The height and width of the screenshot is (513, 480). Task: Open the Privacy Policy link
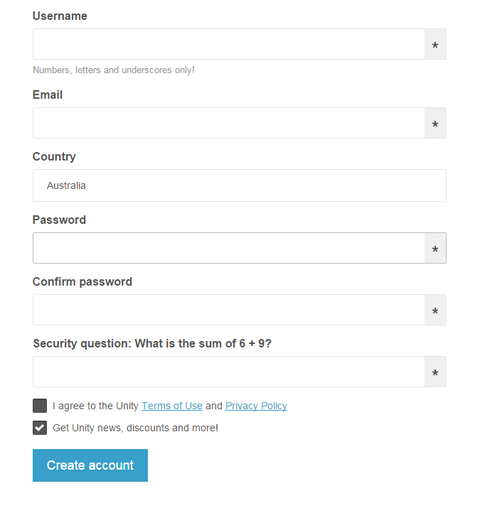[x=256, y=406]
